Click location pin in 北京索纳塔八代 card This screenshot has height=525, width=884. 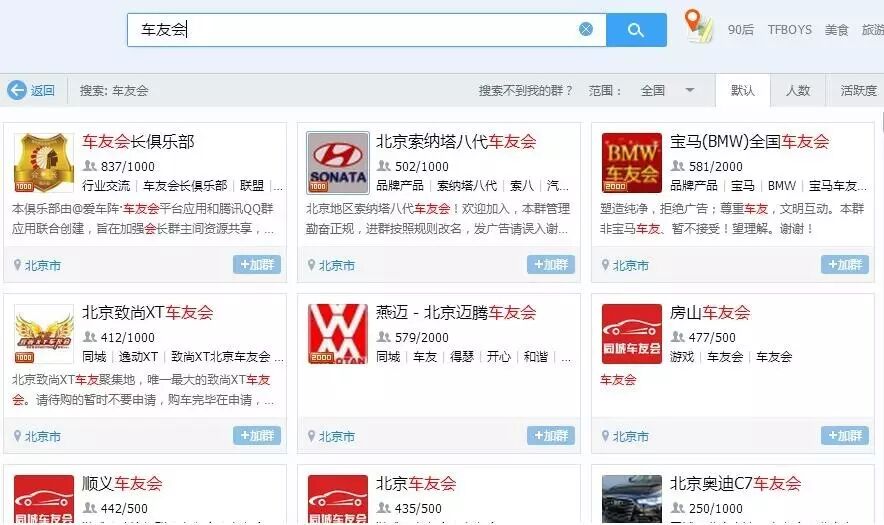pyautogui.click(x=311, y=265)
